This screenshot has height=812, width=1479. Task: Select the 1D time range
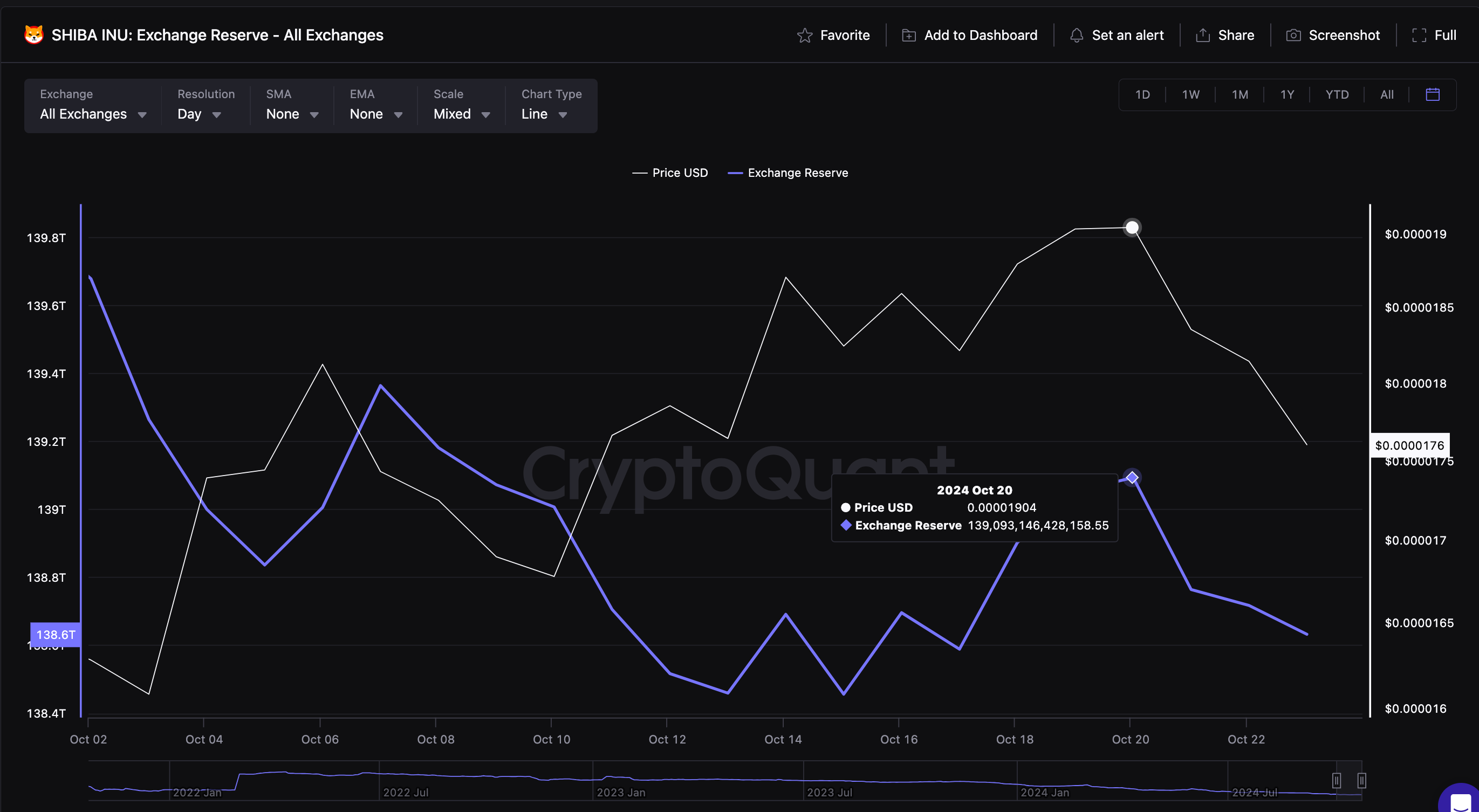[x=1142, y=95]
